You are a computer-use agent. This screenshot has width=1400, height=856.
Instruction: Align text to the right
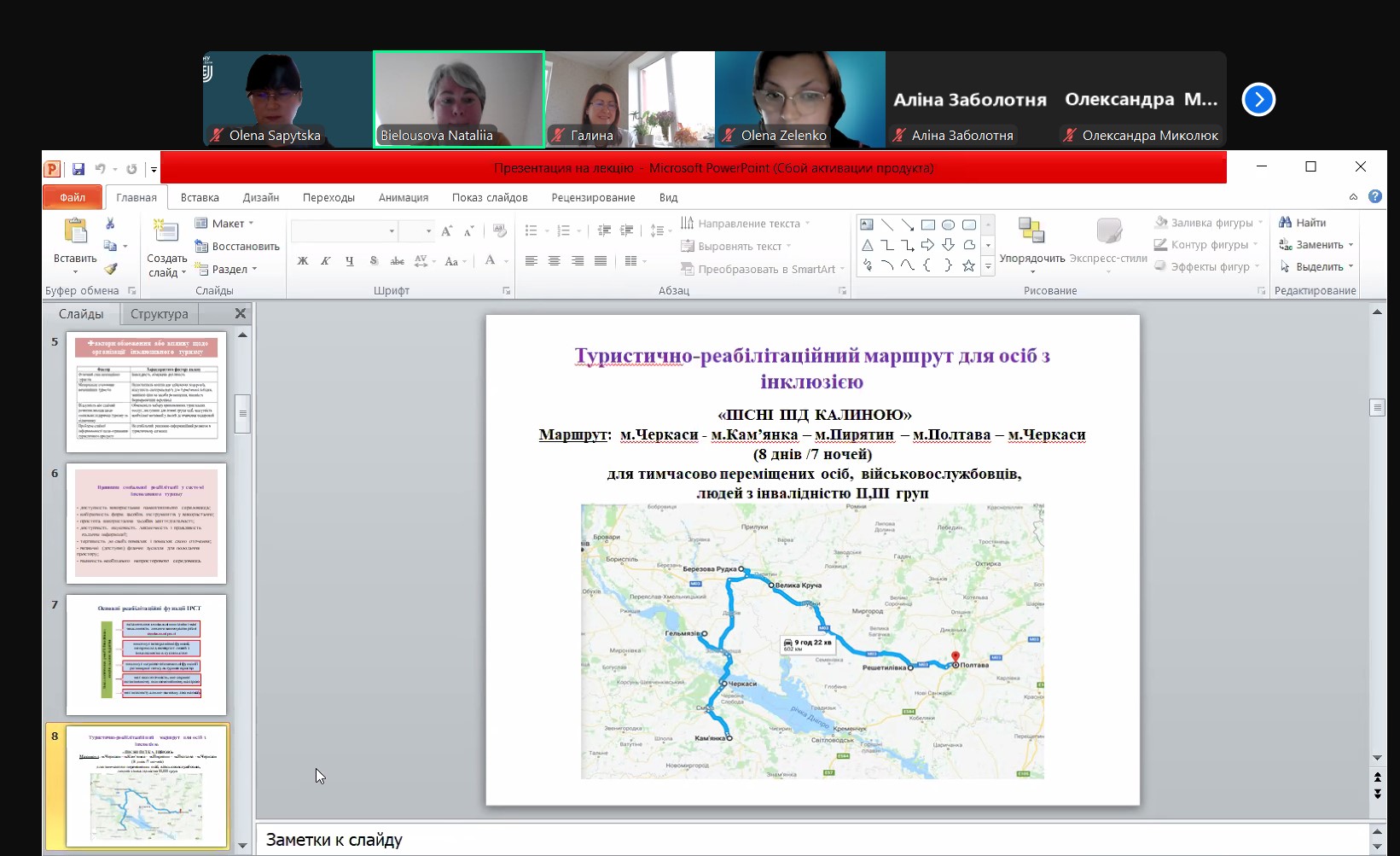578,261
